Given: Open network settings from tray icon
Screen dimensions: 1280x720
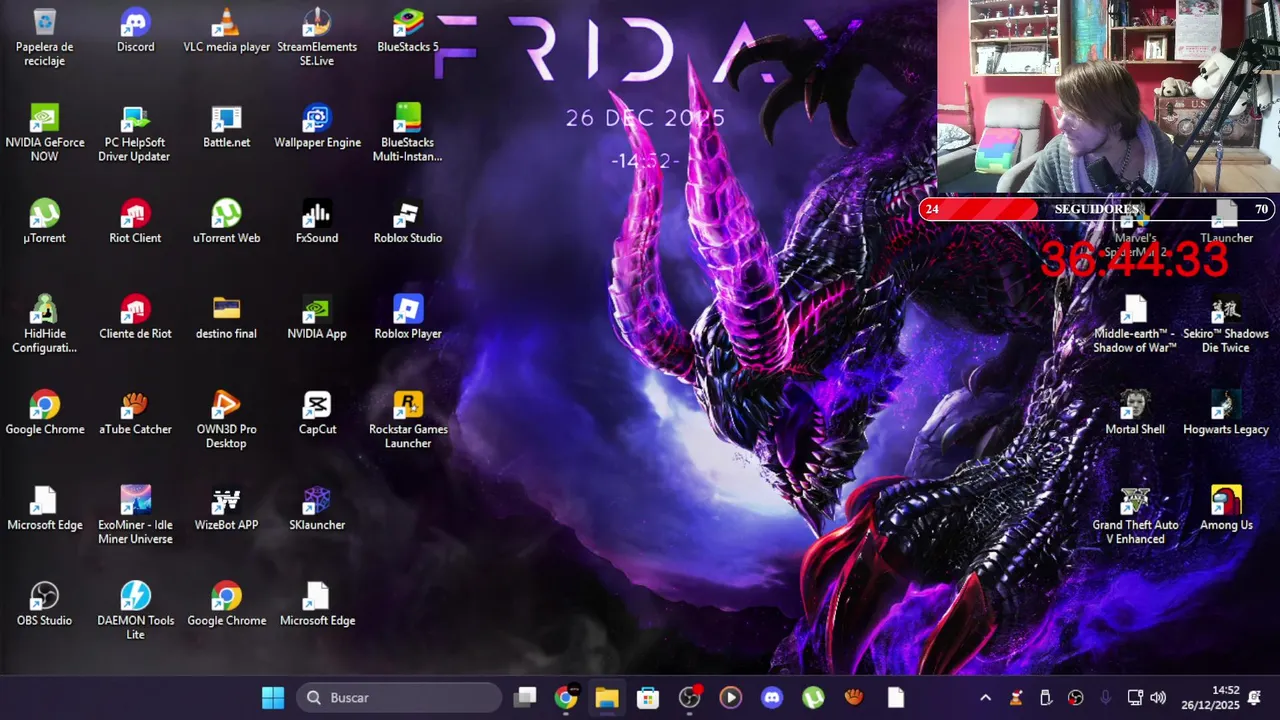Looking at the screenshot, I should [1135, 698].
